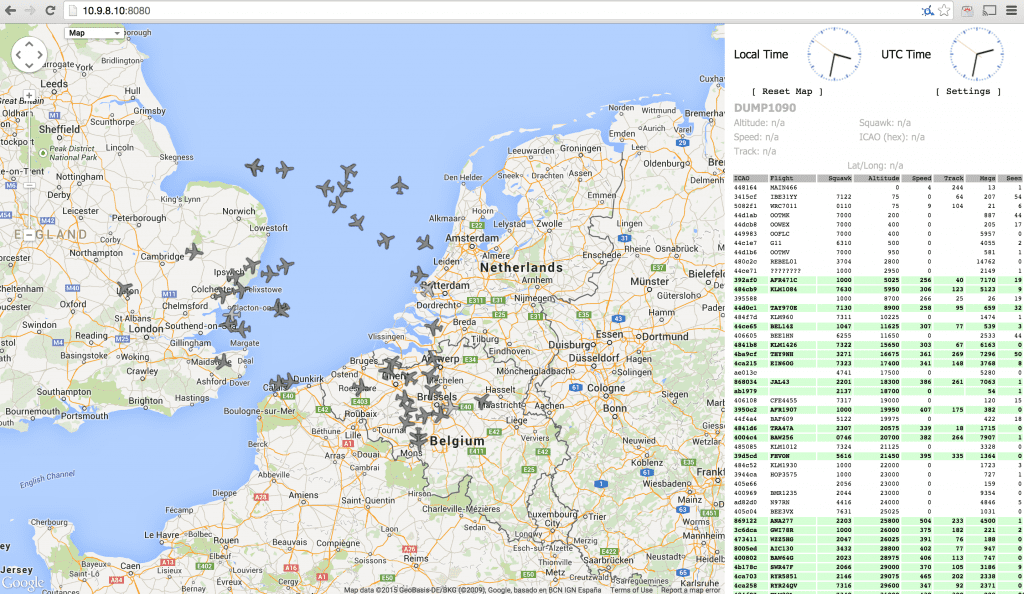Pan the map left with the arrow control
Viewport: 1024px width, 594px height.
pos(18,55)
